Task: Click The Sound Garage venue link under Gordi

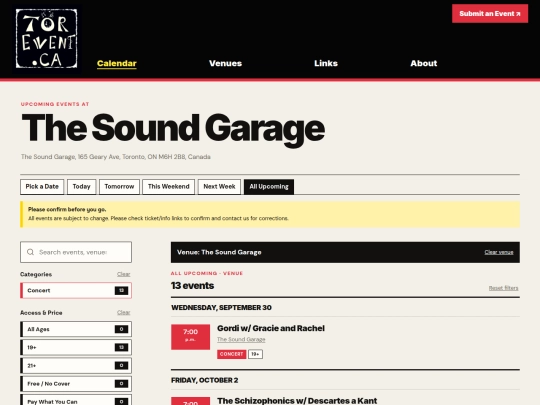Action: click(241, 339)
